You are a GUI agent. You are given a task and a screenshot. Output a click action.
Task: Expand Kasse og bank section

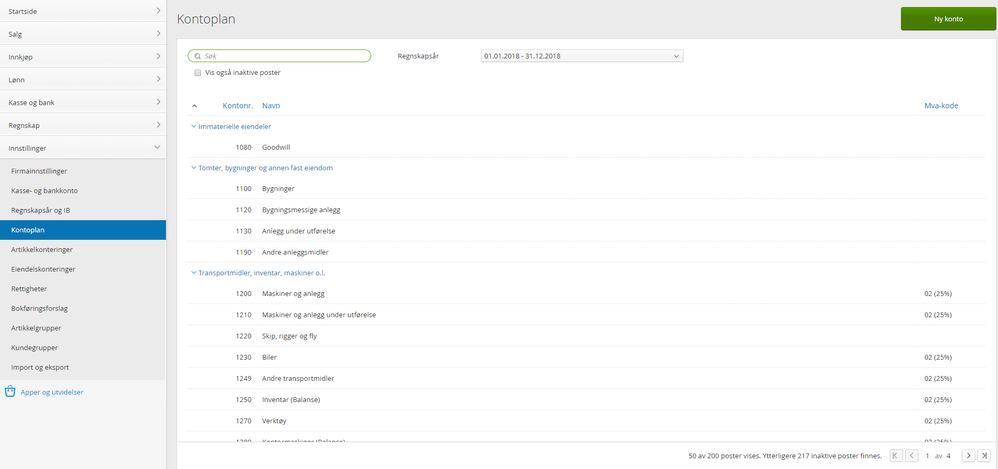coord(83,102)
